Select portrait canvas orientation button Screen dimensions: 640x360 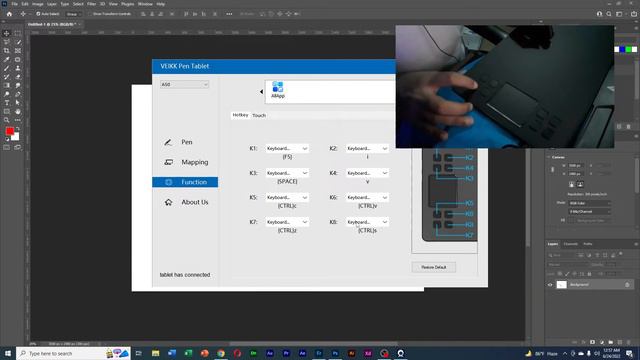click(x=571, y=184)
